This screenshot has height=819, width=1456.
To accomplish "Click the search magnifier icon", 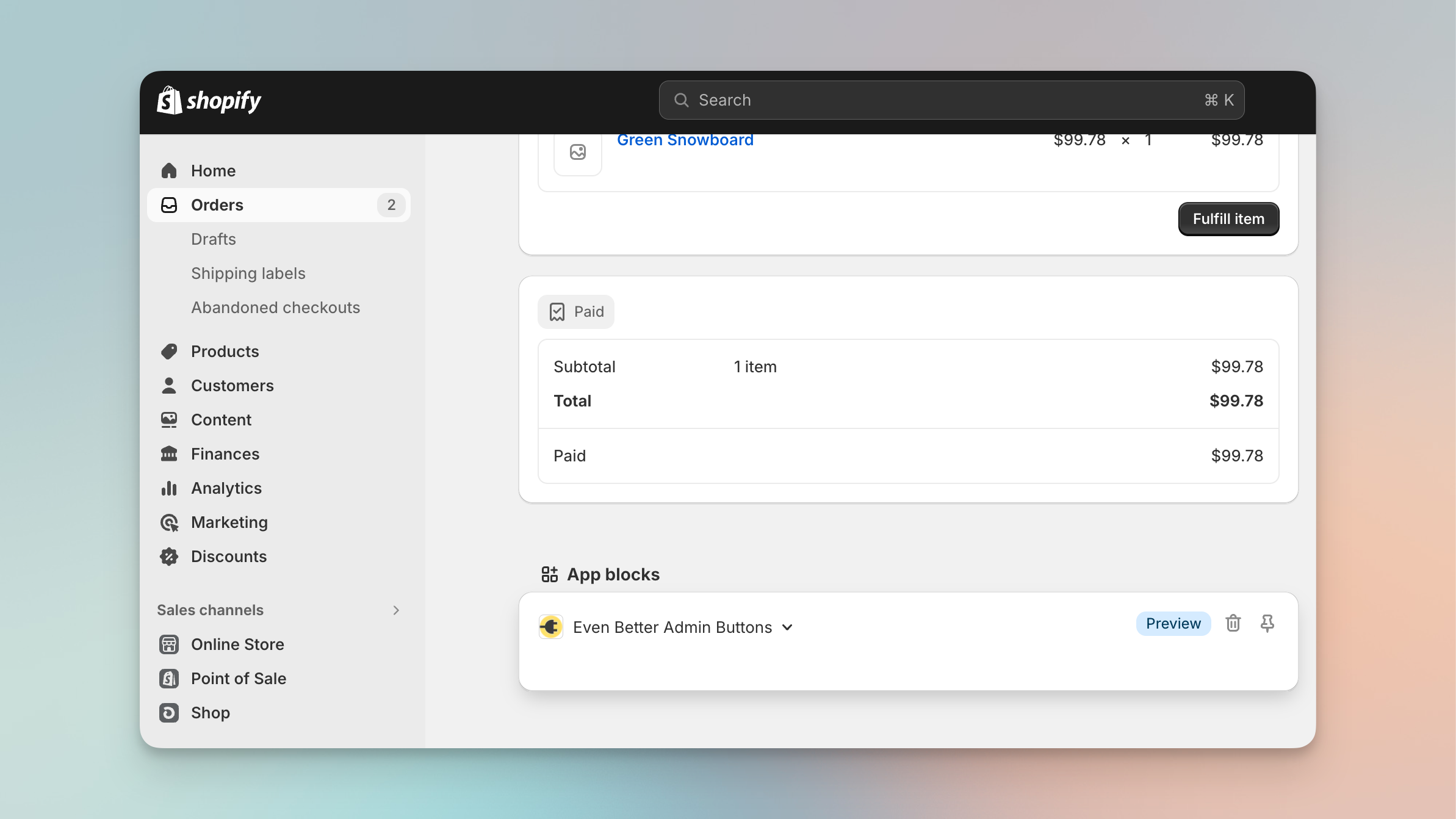I will 681,100.
